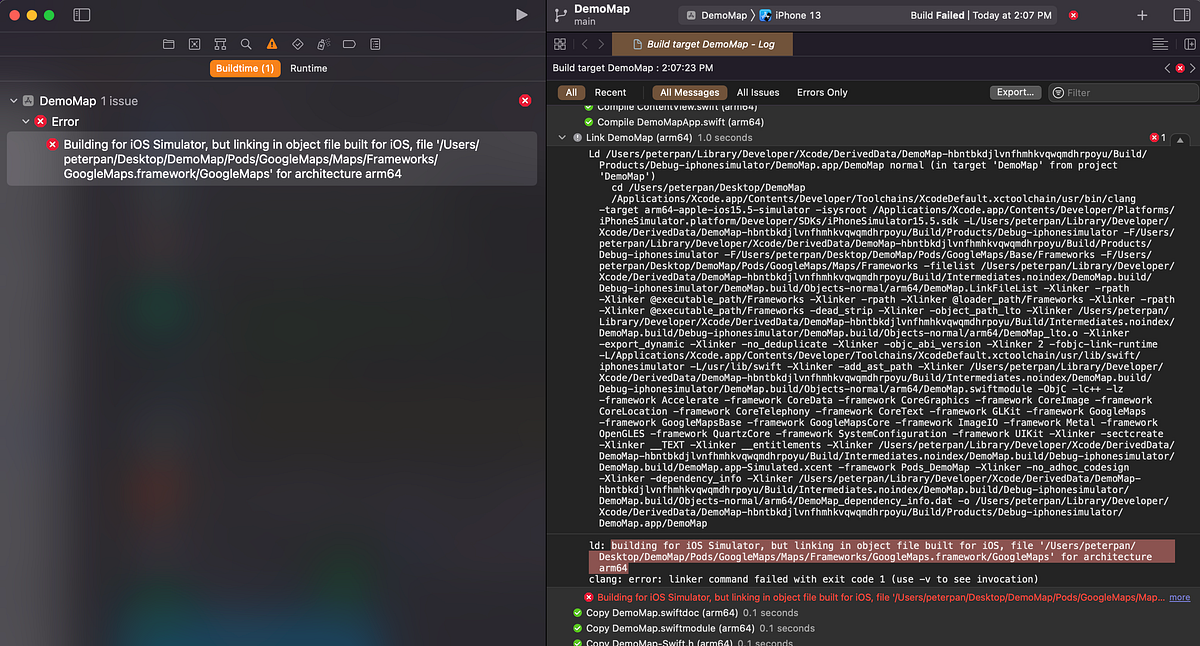Open the Find navigator magnifying glass
The image size is (1200, 646).
245,44
